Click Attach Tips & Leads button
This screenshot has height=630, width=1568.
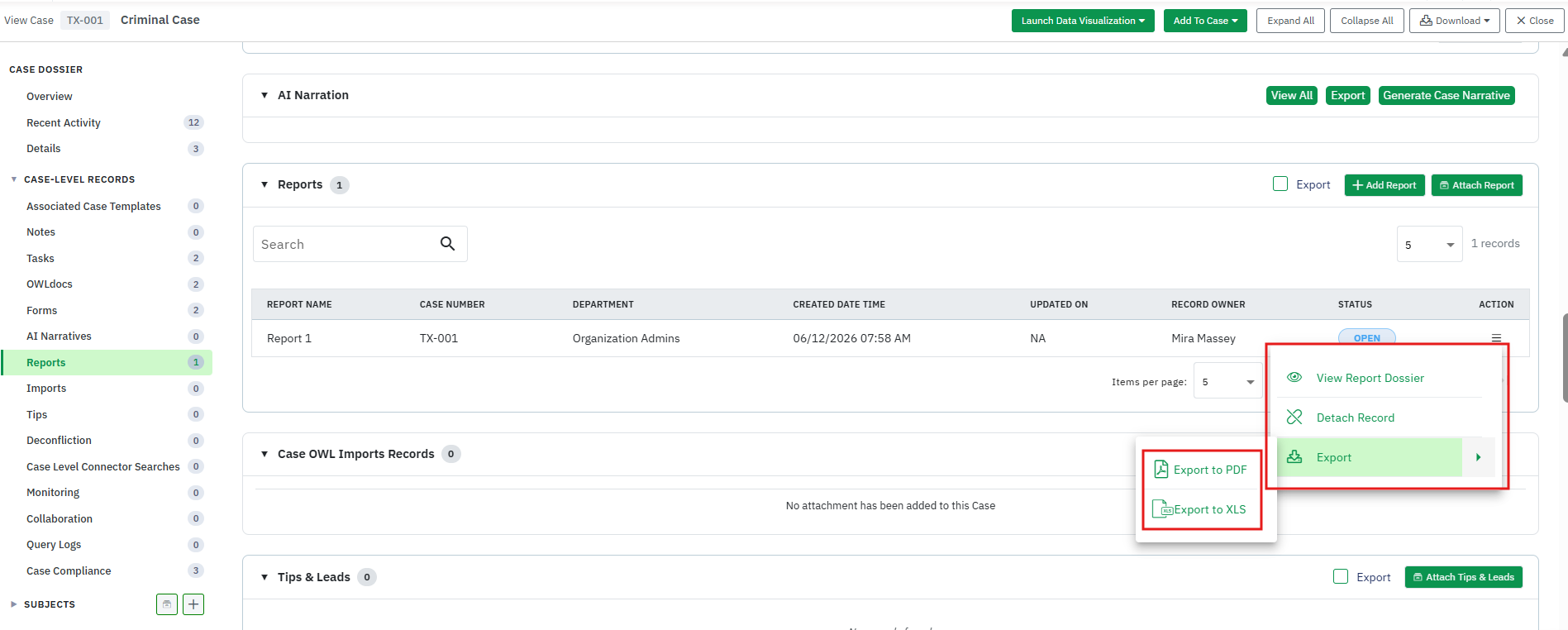[x=1464, y=577]
